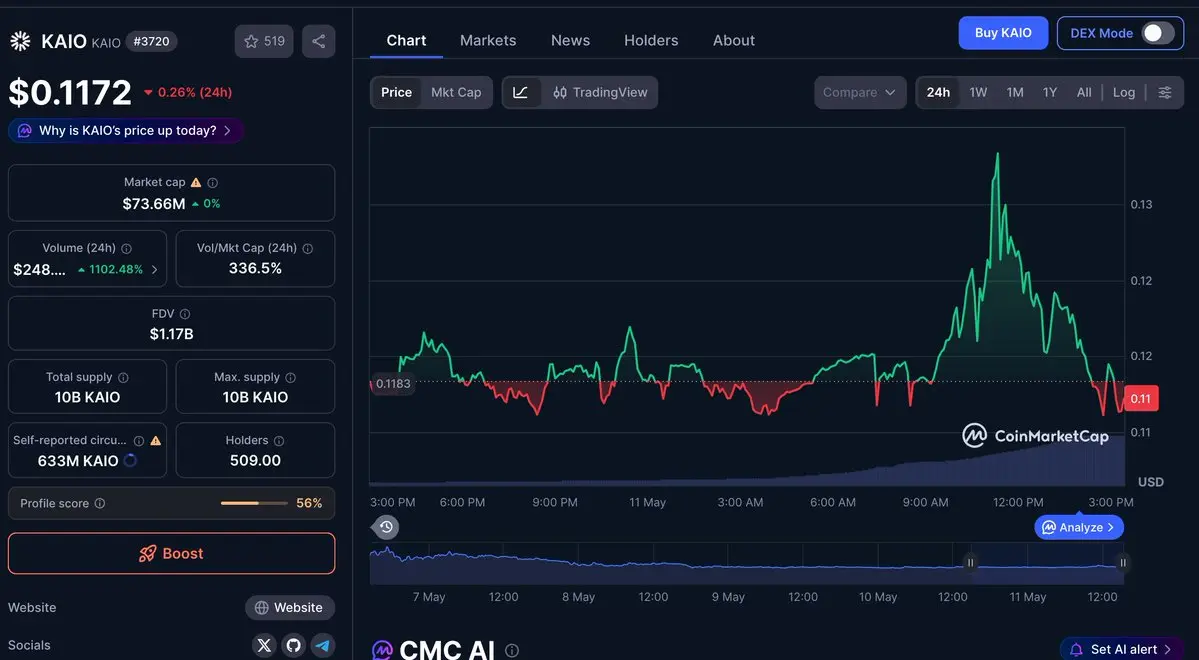Open the Website link button

click(290, 608)
